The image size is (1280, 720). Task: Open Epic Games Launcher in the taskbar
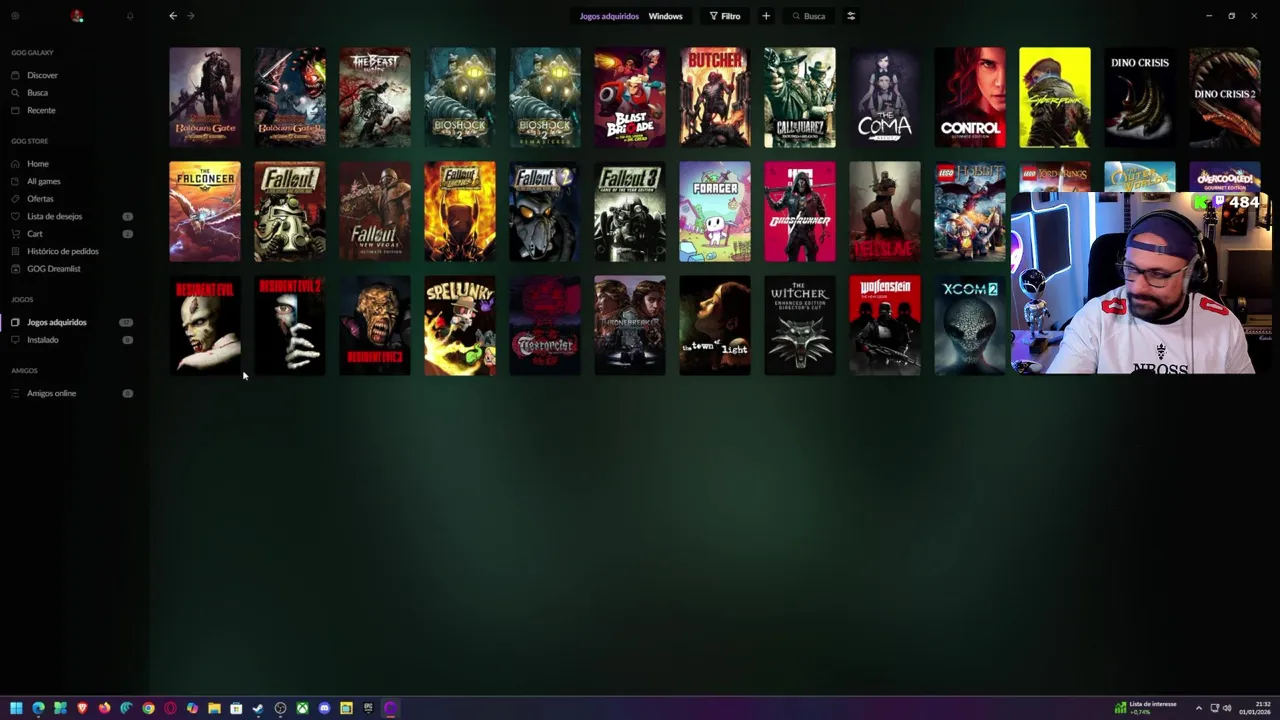coord(368,708)
